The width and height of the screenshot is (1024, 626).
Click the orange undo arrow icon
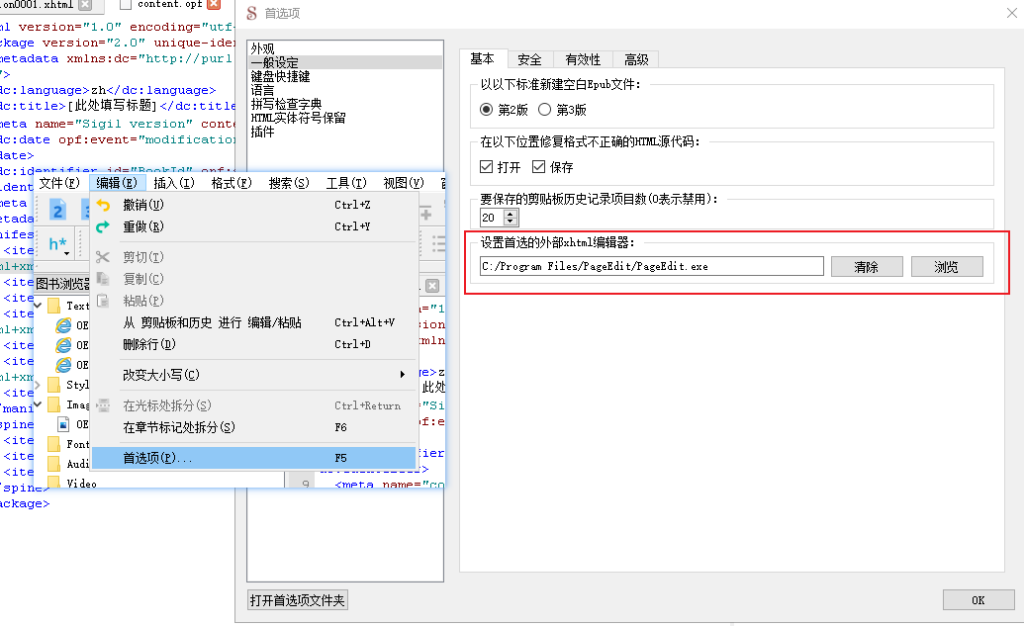pyautogui.click(x=103, y=205)
